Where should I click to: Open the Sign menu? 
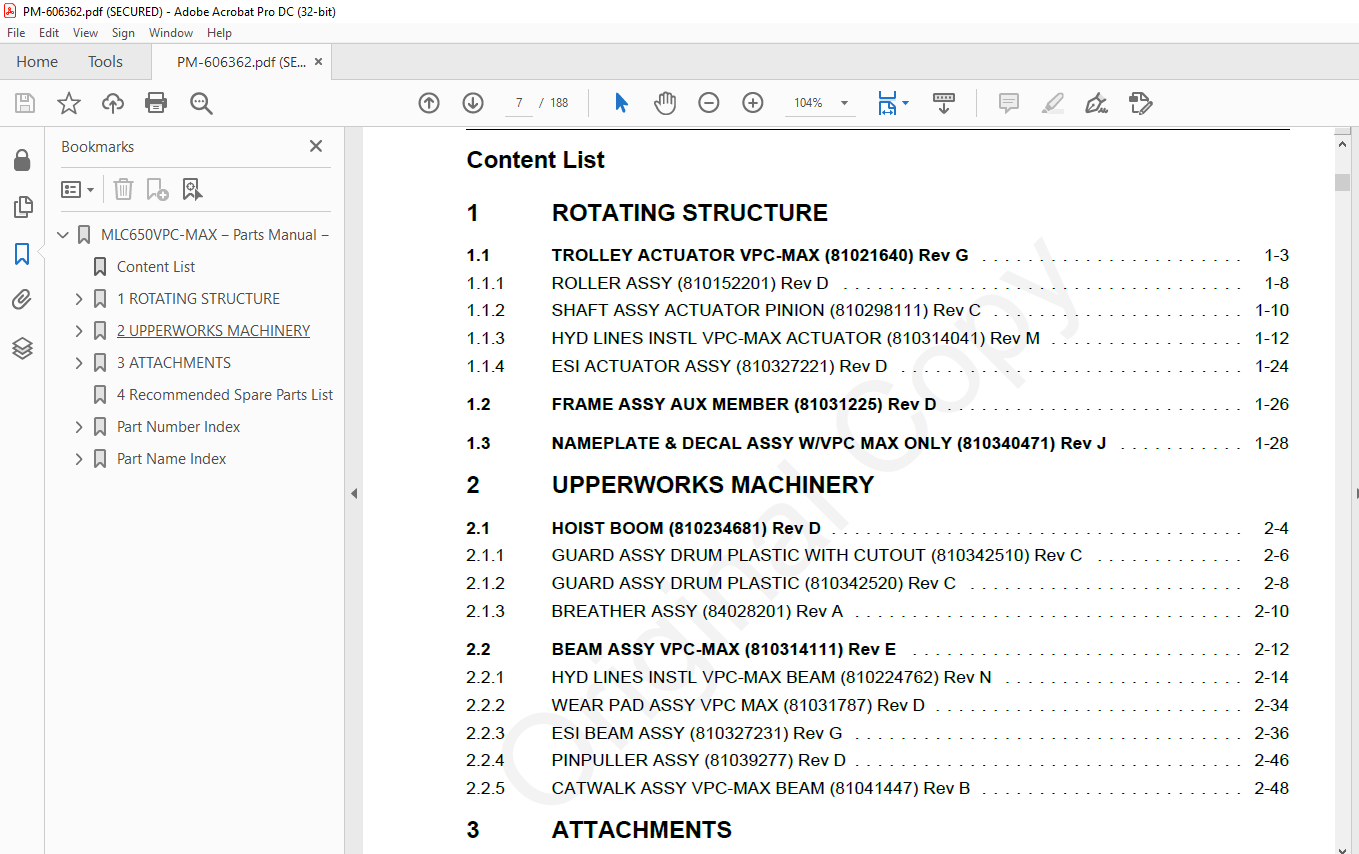[x=123, y=33]
